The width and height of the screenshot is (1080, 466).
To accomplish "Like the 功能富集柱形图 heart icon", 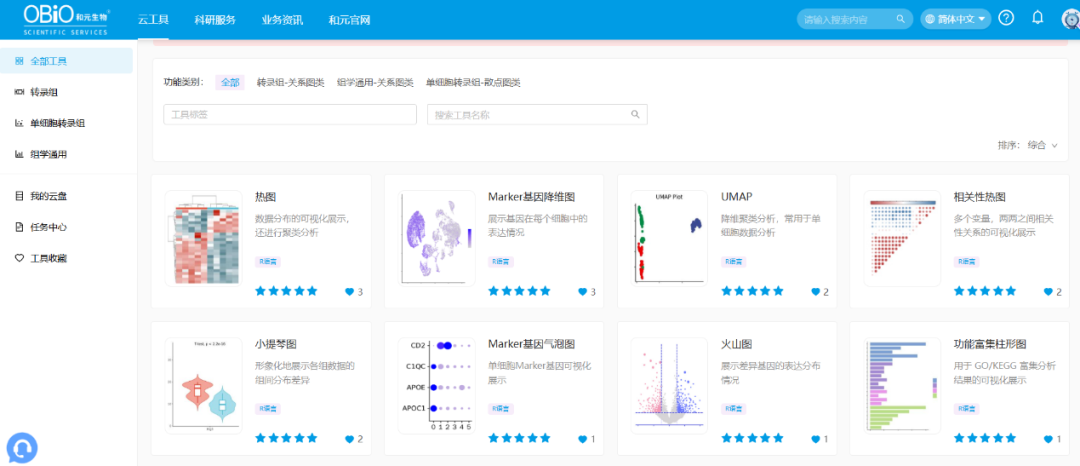I will 1048,439.
